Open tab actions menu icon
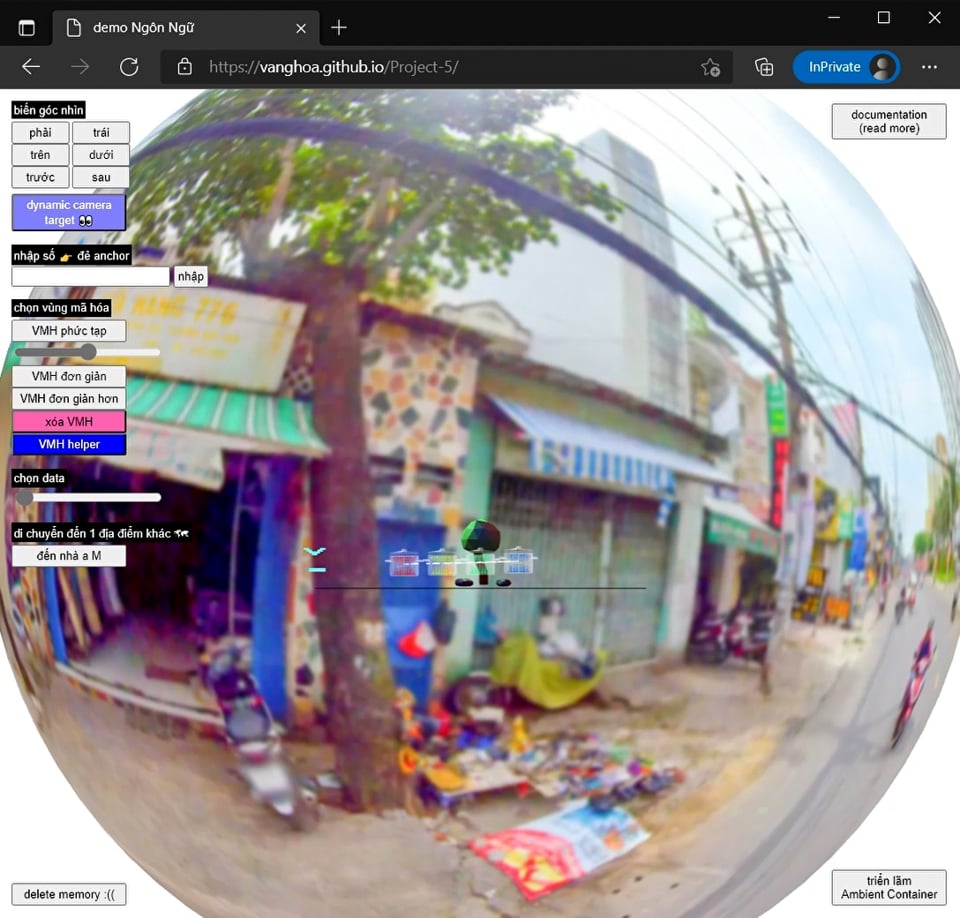The width and height of the screenshot is (960, 918). click(x=26, y=28)
